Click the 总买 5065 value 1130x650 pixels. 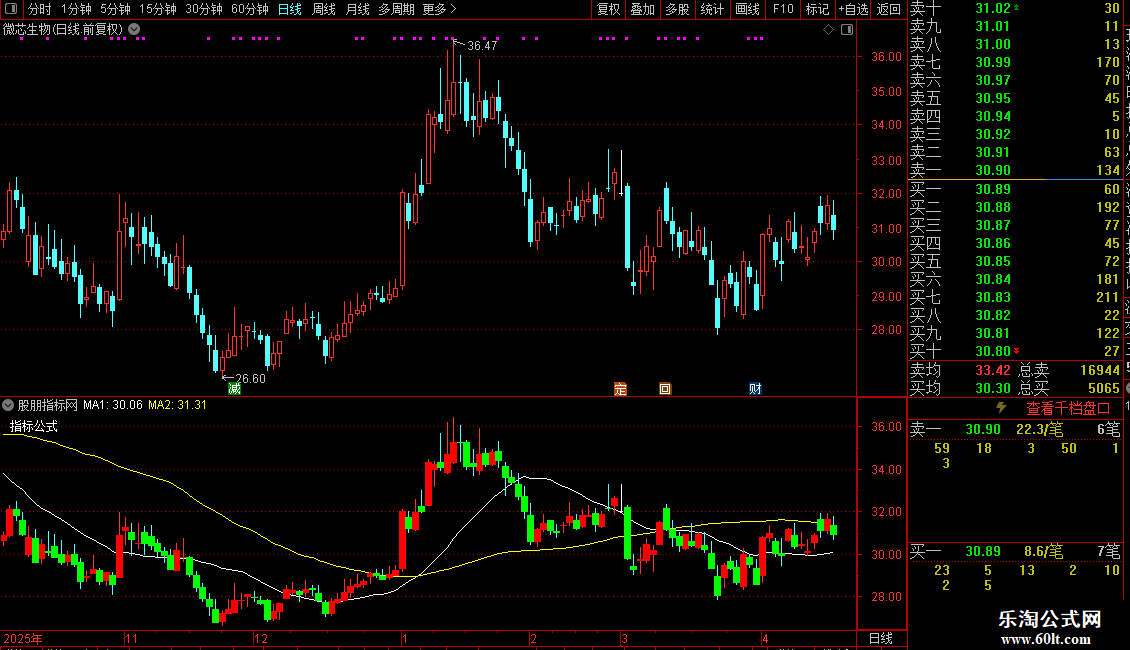(x=1104, y=388)
